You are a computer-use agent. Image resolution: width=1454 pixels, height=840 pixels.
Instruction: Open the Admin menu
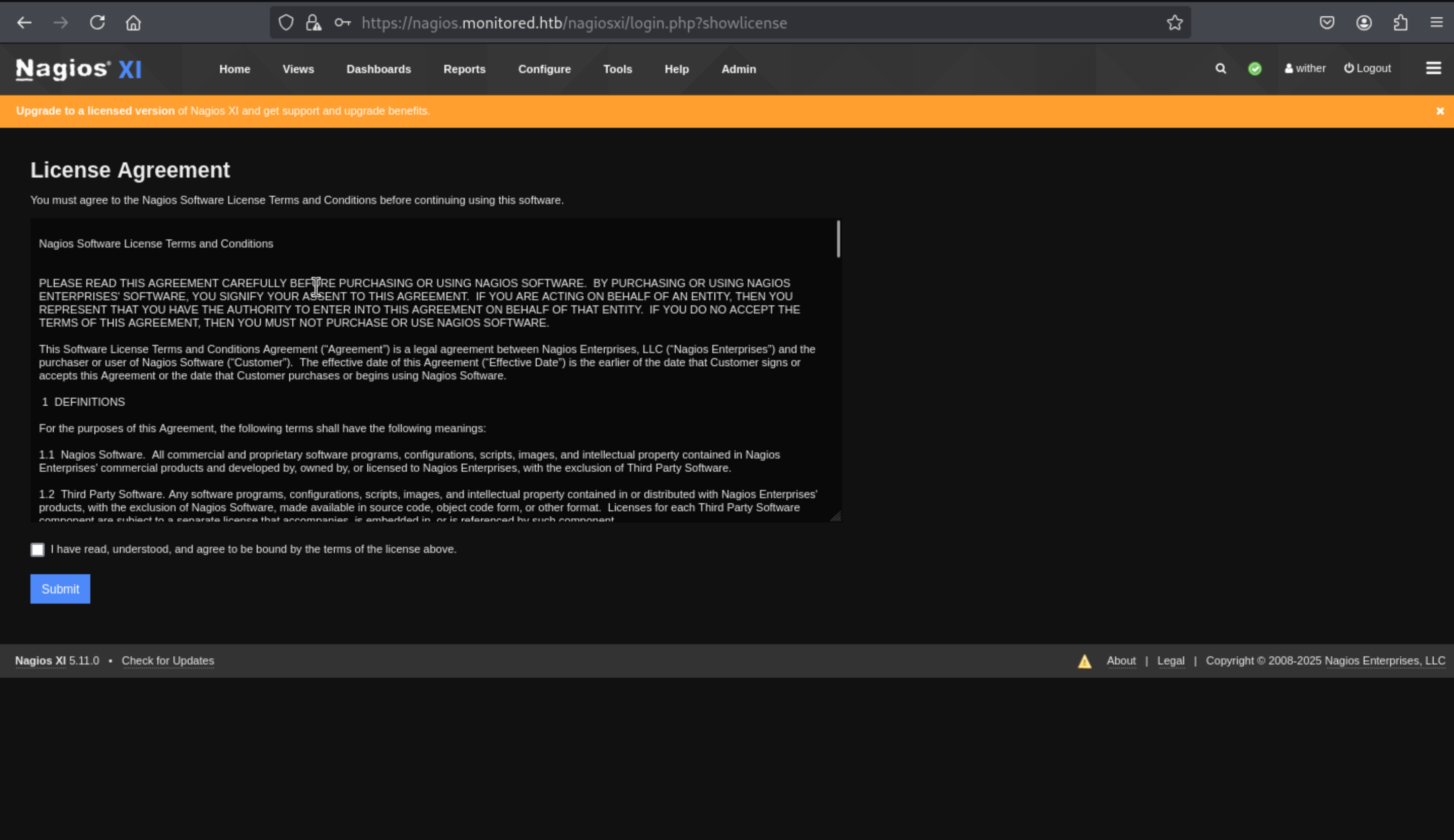(x=738, y=69)
